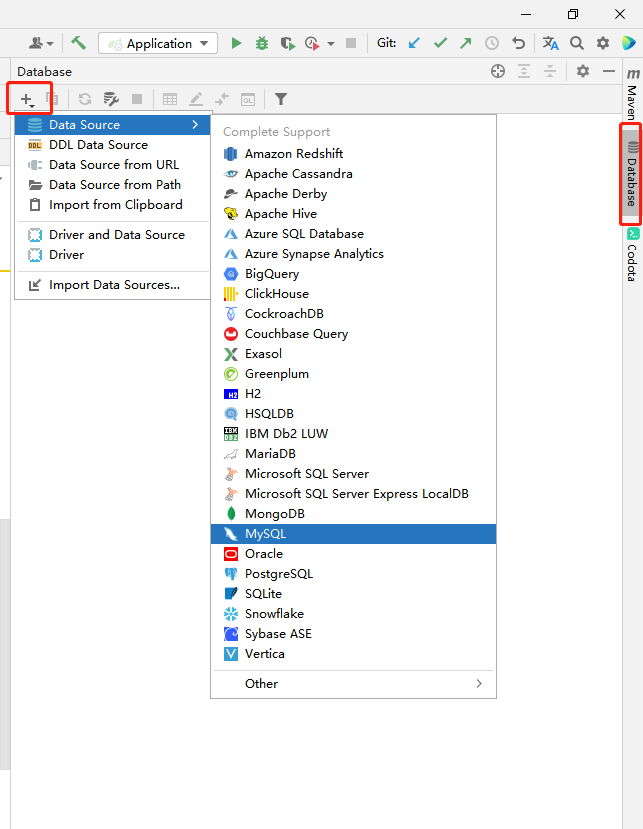Select MongoDB data source
The height and width of the screenshot is (829, 643).
click(353, 514)
